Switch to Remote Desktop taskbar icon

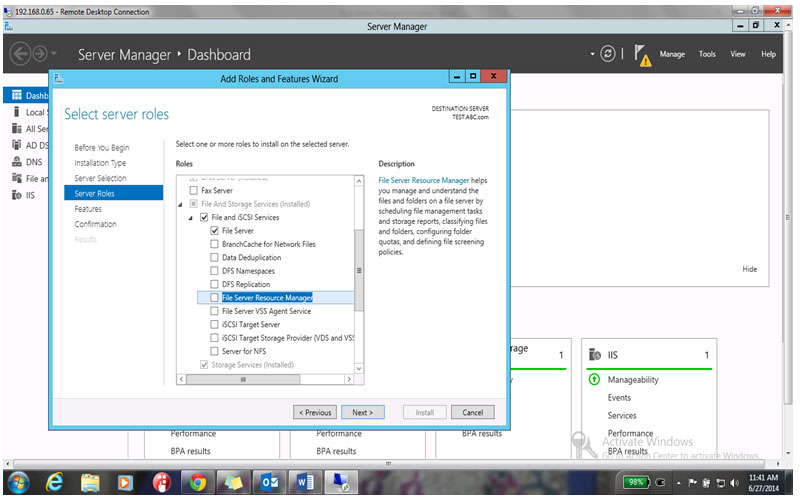click(x=341, y=482)
